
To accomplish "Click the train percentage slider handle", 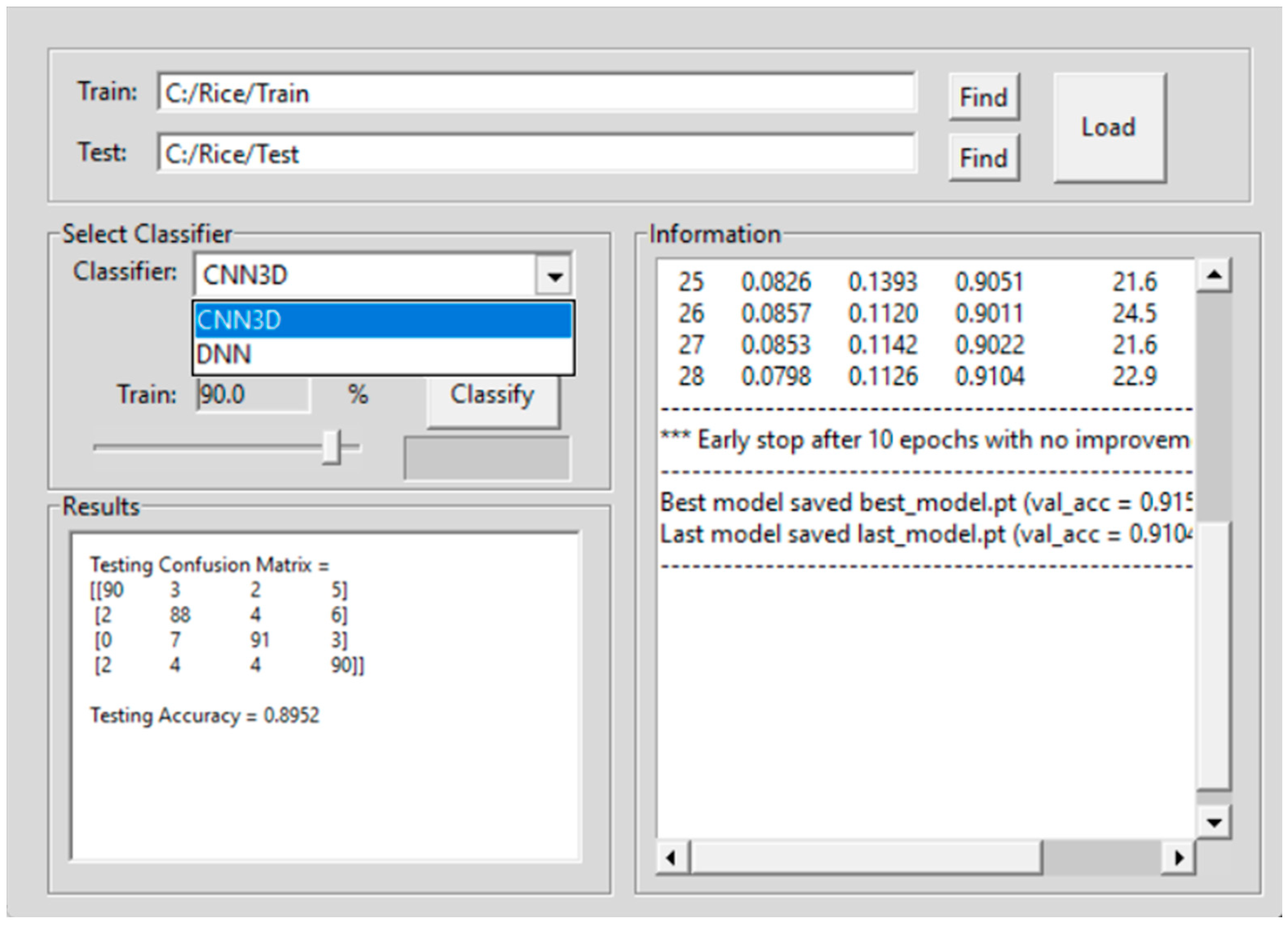I will point(332,448).
